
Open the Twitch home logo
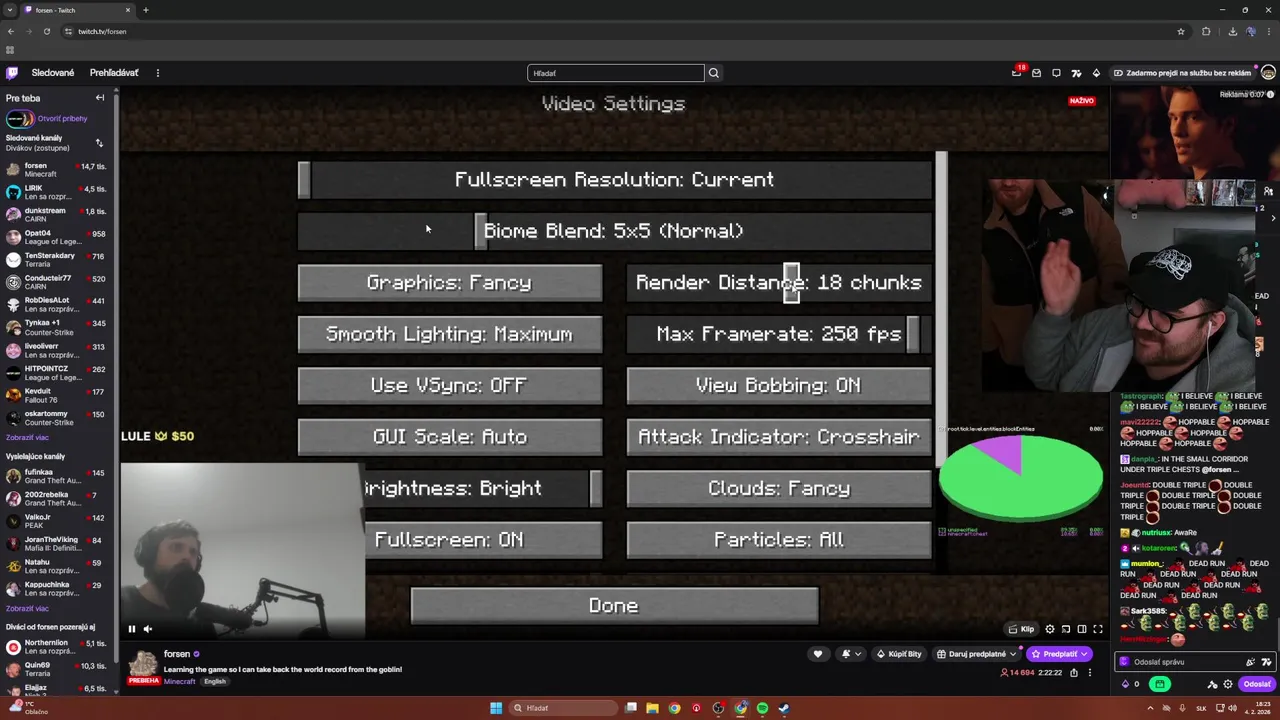(x=12, y=73)
